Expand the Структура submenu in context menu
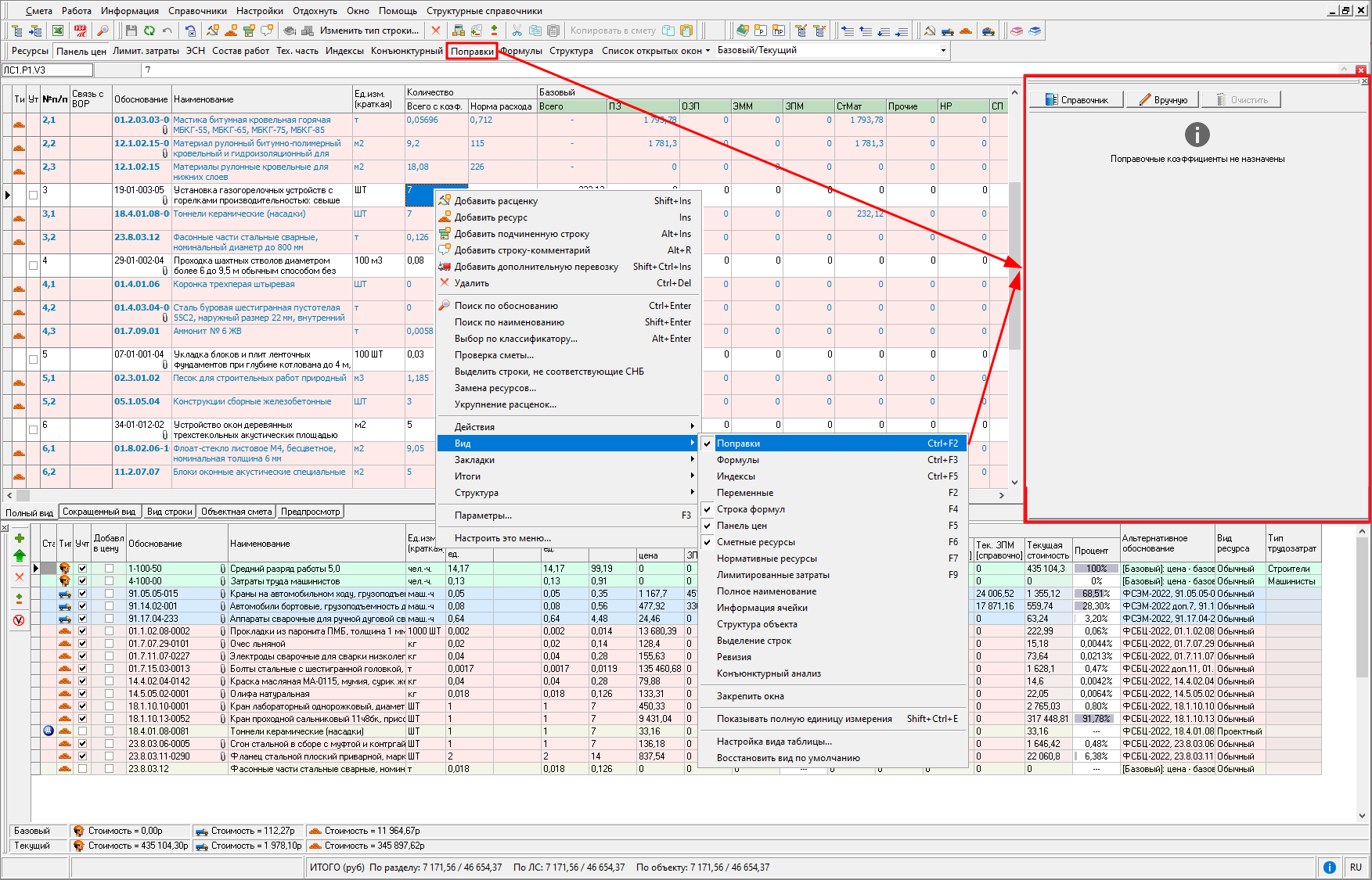The height and width of the screenshot is (880, 1372). click(568, 493)
